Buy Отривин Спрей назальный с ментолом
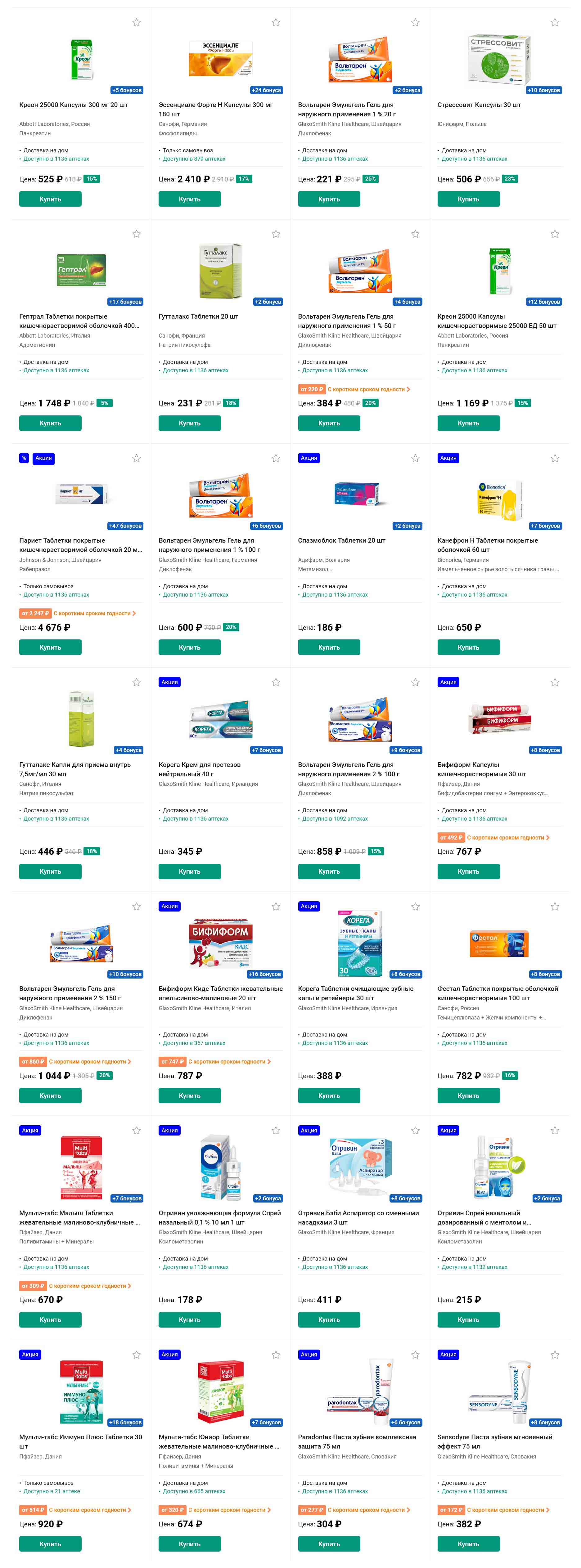 click(x=468, y=1320)
